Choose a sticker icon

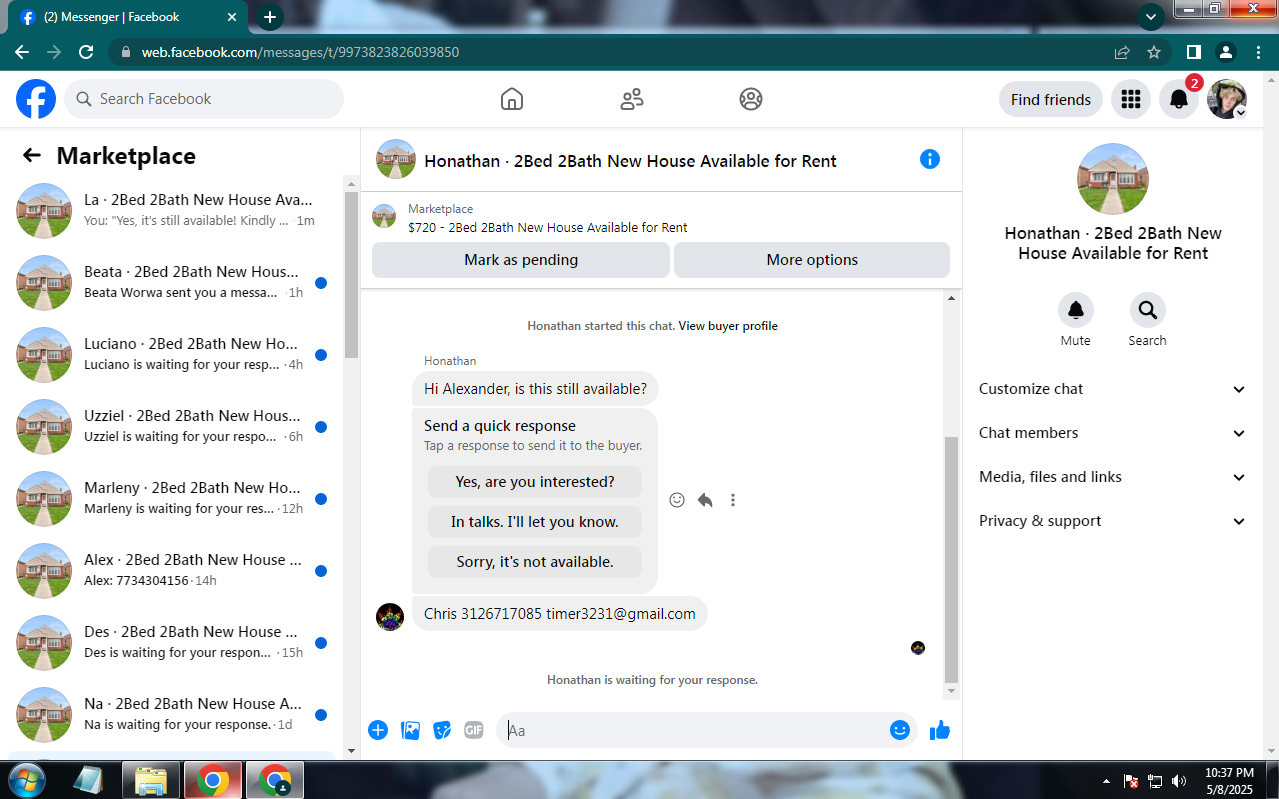pyautogui.click(x=442, y=730)
